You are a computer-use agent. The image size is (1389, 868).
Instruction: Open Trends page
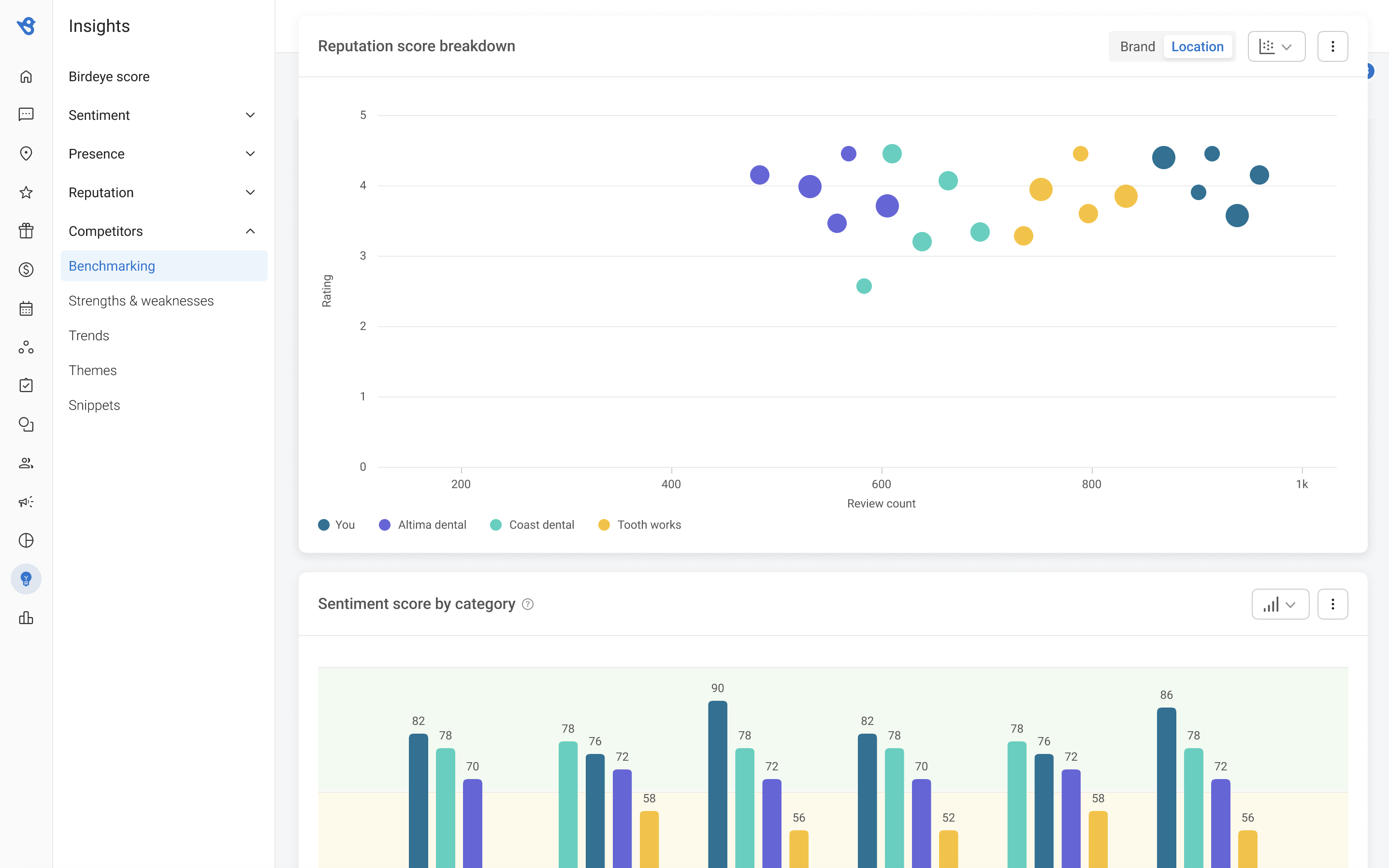(89, 335)
